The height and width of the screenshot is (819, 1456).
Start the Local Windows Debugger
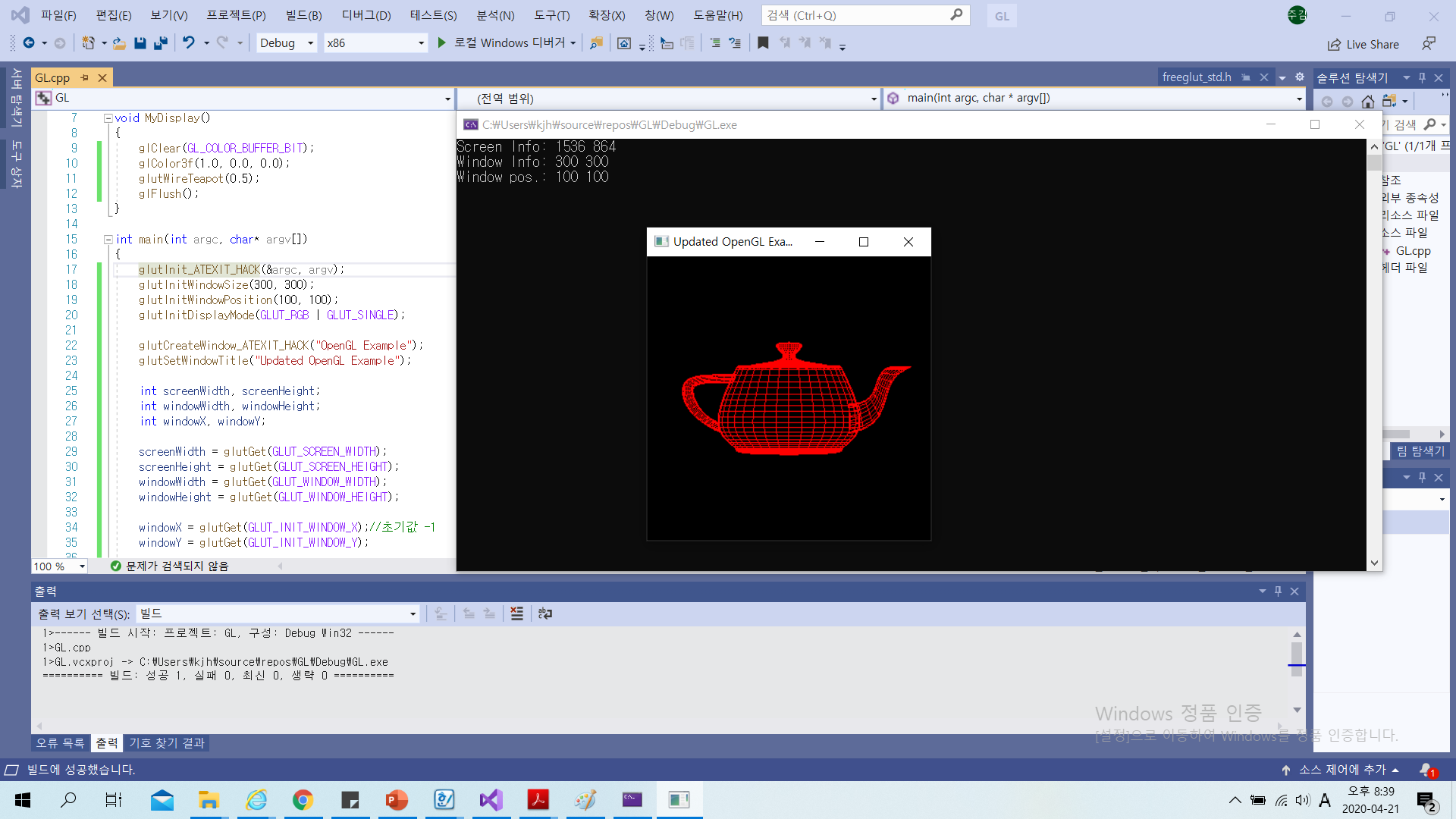pyautogui.click(x=441, y=43)
